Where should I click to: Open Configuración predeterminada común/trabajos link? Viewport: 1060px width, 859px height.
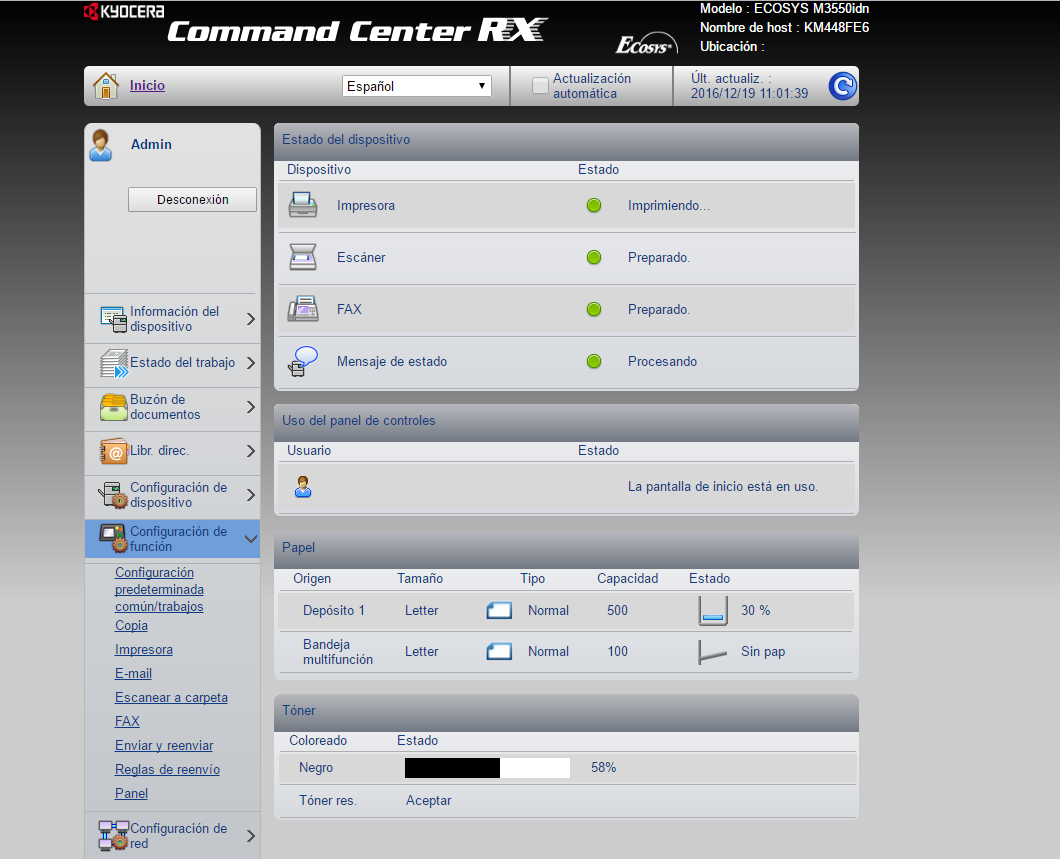coord(160,589)
